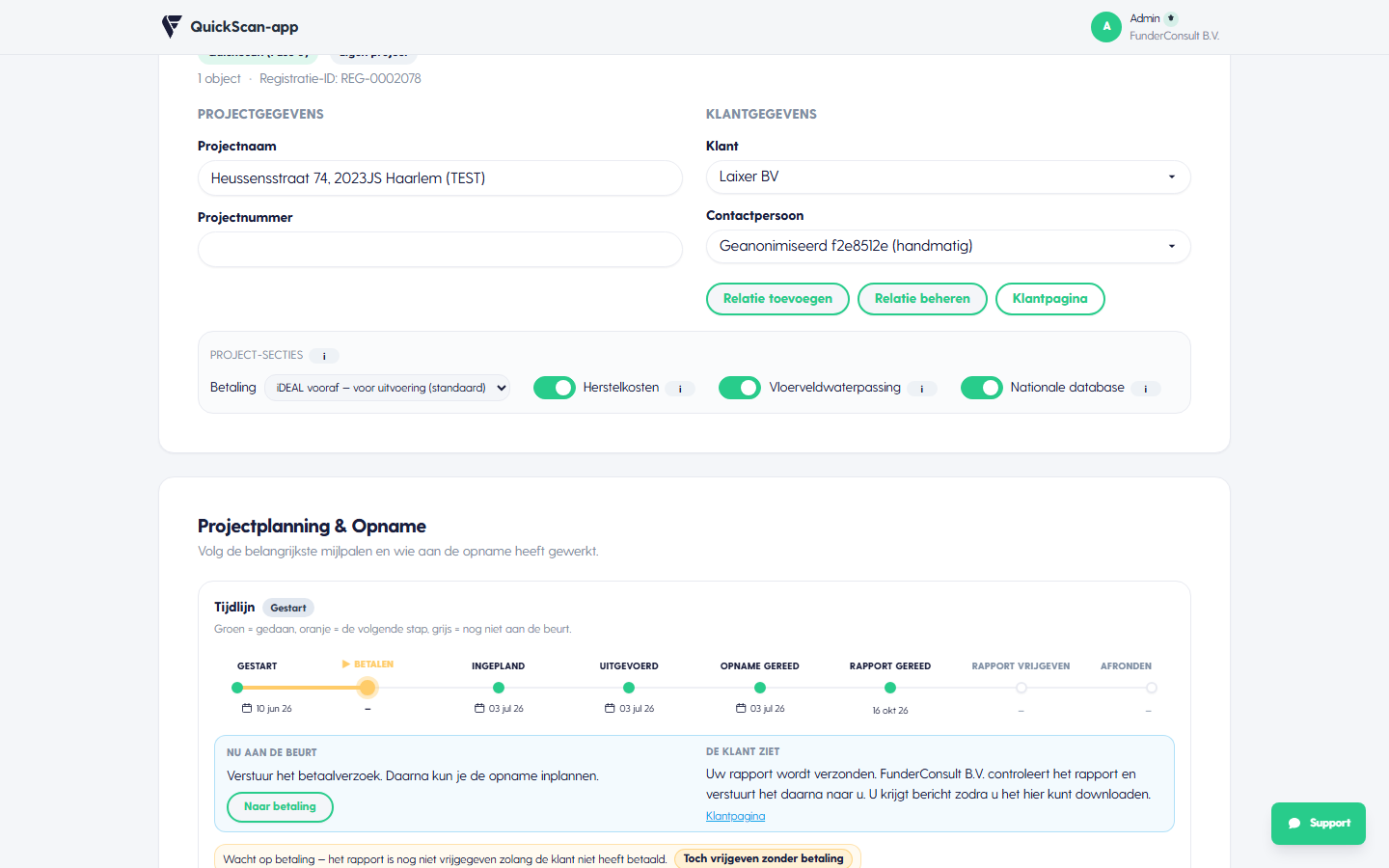Toggle the Vloerveldwaterpassing switch
This screenshot has height=868, width=1389.
pyautogui.click(x=740, y=388)
